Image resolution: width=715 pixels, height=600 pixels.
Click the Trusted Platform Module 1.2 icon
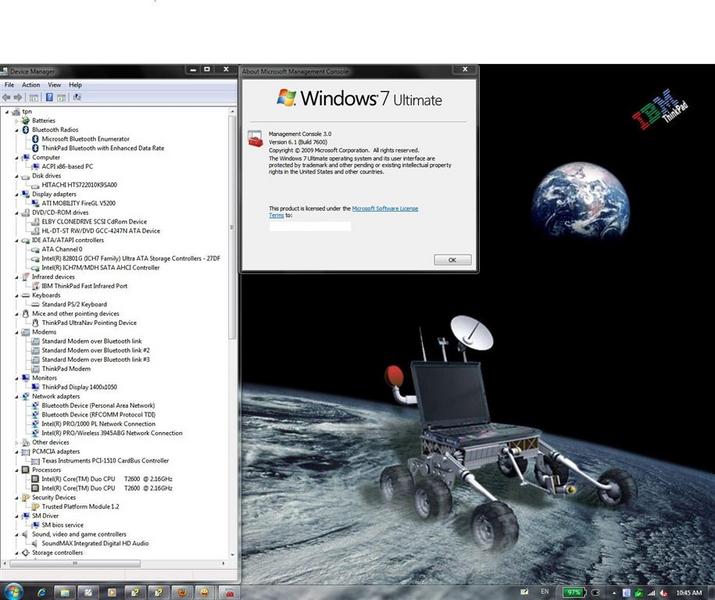coord(36,506)
